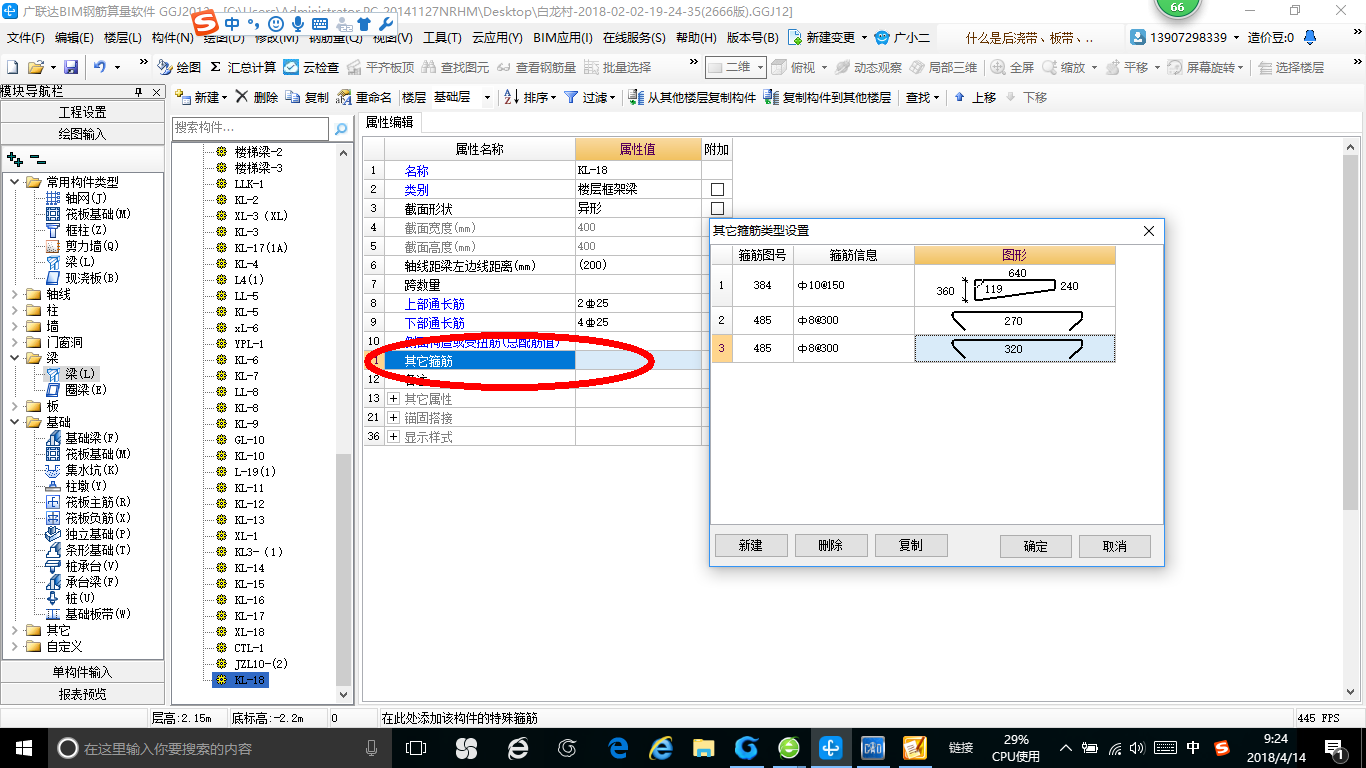This screenshot has width=1366, height=768.
Task: Toggle 附加 checkbox for 截面形状 row
Action: [717, 209]
